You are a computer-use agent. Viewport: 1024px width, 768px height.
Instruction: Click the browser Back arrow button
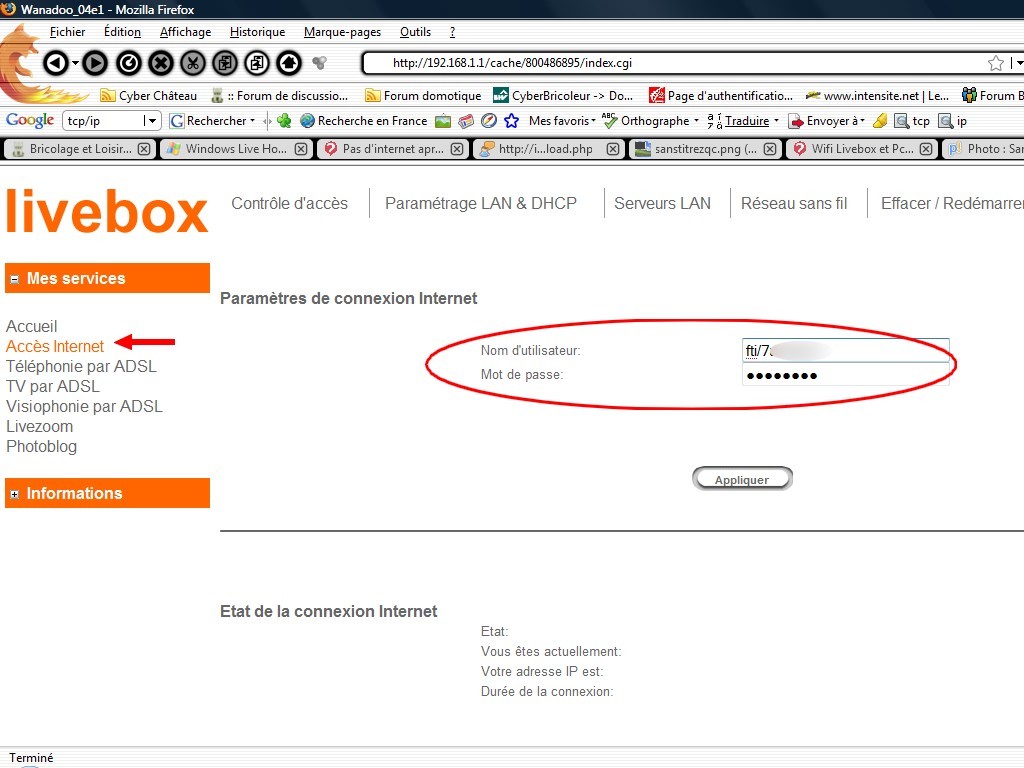coord(56,63)
